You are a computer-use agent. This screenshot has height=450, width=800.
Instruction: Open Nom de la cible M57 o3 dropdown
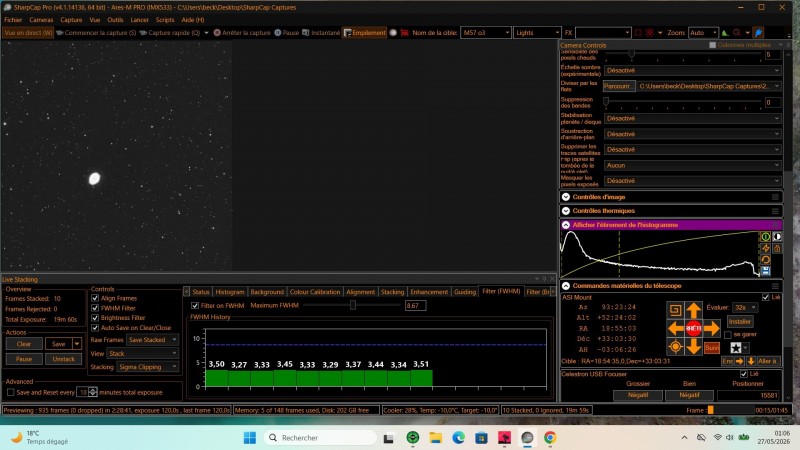click(485, 33)
